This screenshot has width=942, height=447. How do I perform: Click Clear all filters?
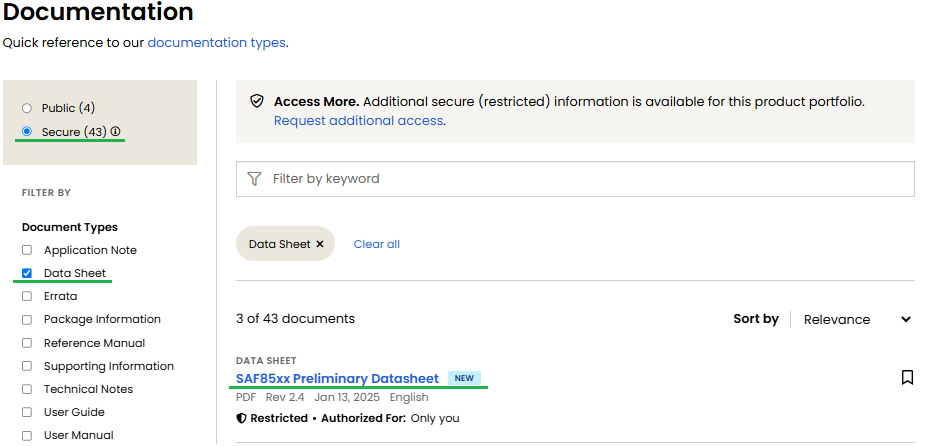pyautogui.click(x=377, y=244)
